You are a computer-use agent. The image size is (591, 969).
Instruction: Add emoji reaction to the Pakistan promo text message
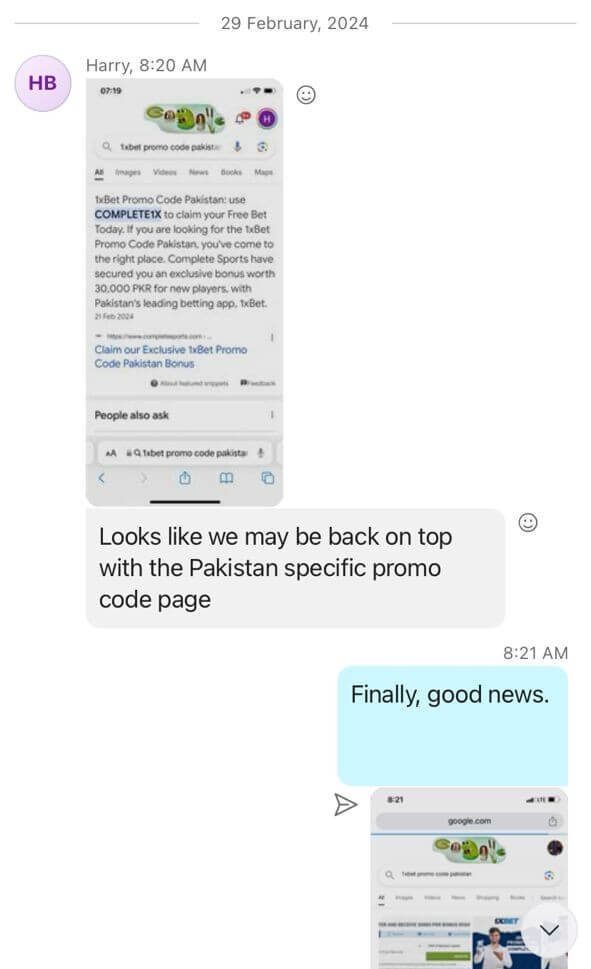[527, 522]
